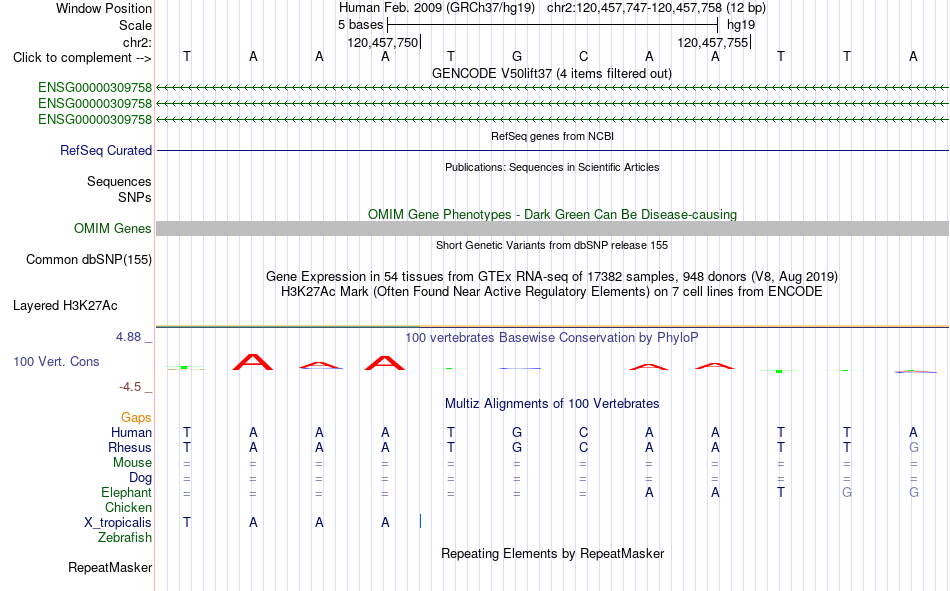Click the 'Click to complement -->' label
The width and height of the screenshot is (950, 591).
coord(82,58)
